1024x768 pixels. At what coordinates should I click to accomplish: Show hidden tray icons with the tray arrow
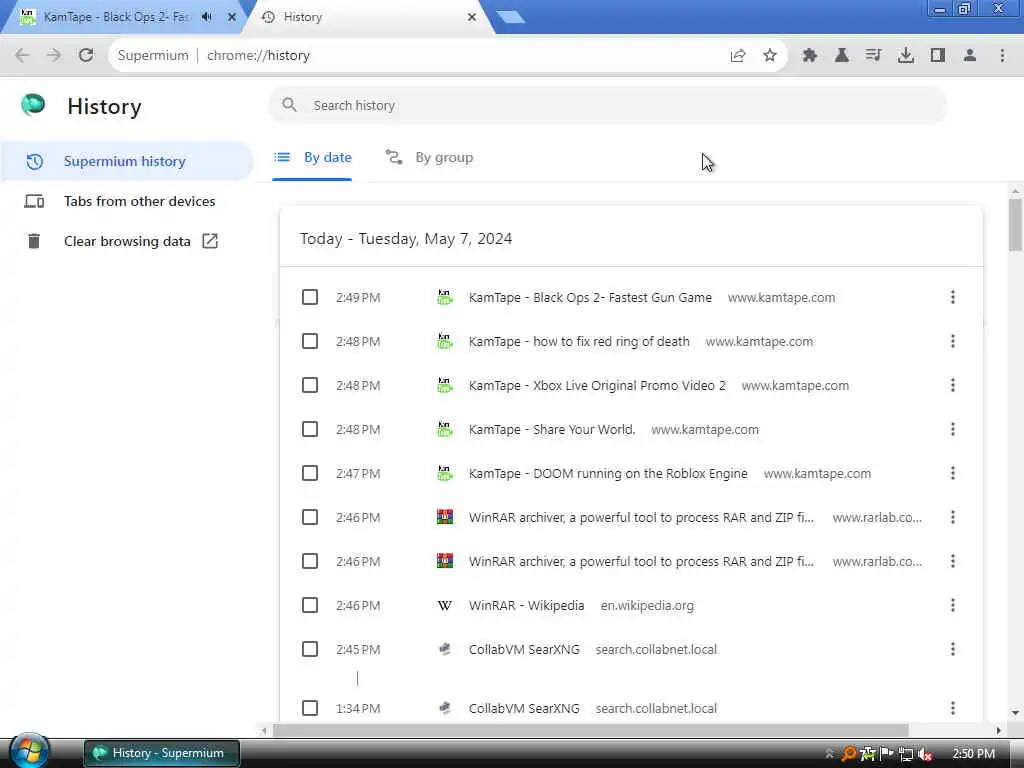pyautogui.click(x=829, y=754)
